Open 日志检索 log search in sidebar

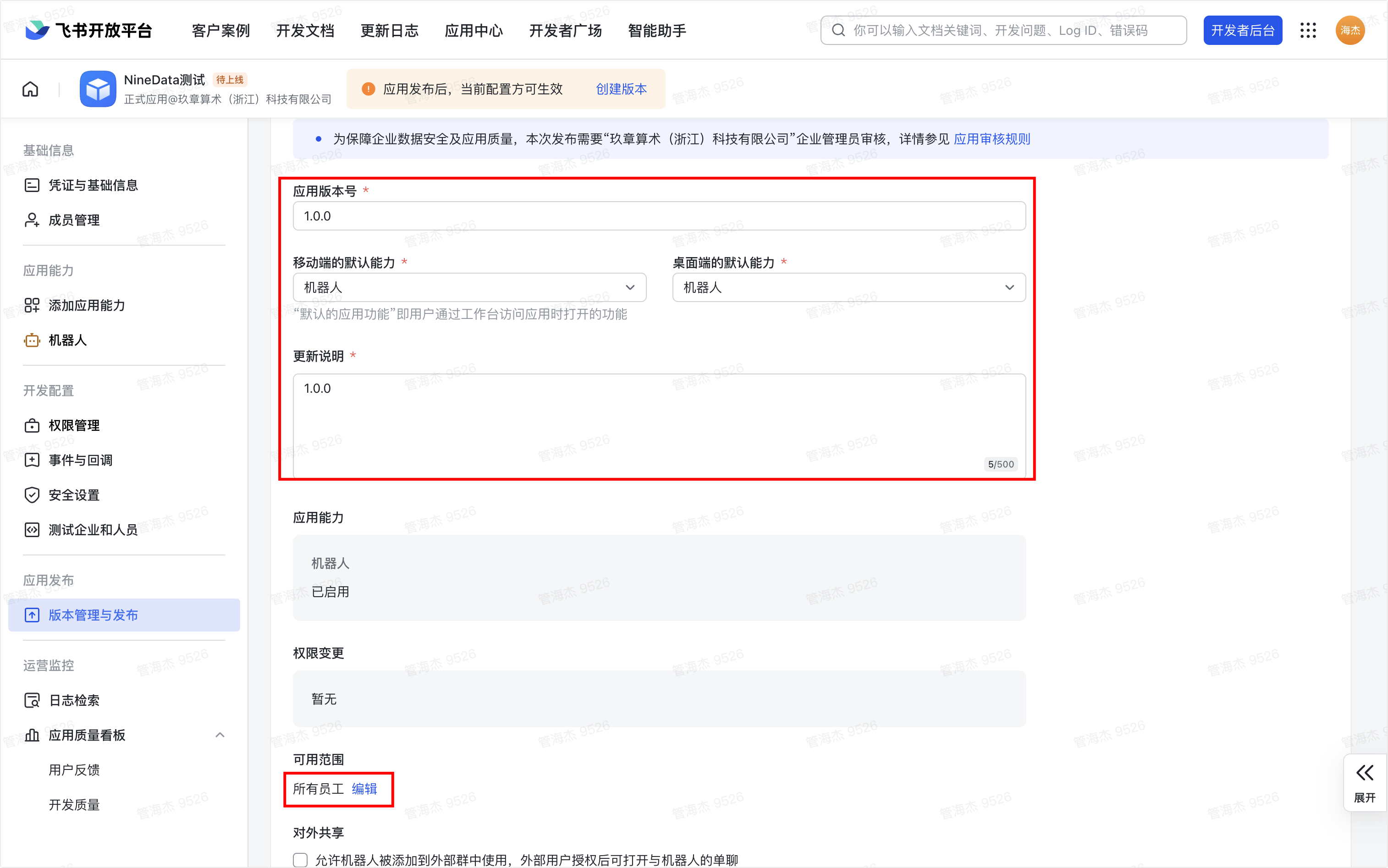(73, 700)
